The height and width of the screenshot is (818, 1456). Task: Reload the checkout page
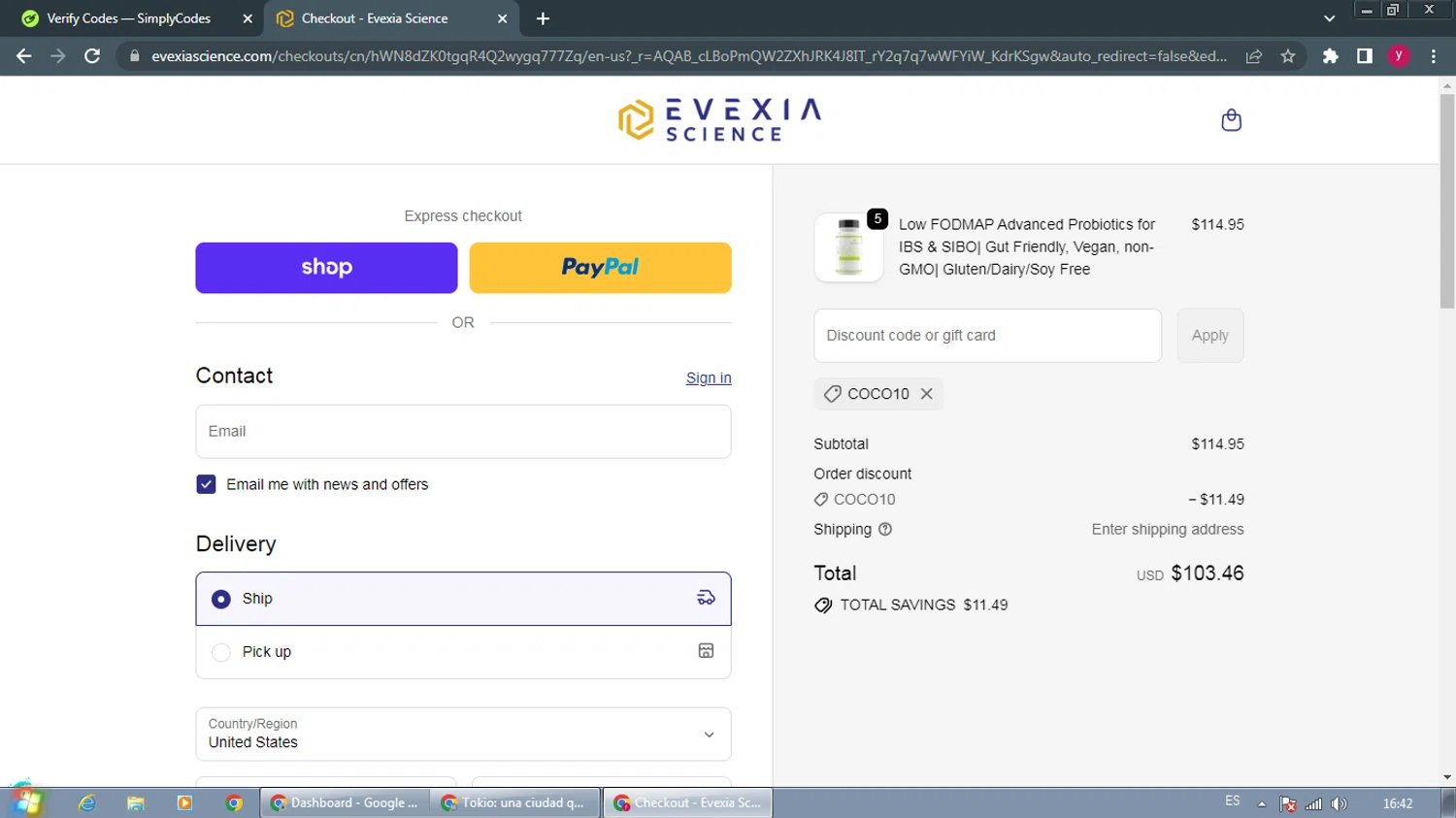click(x=92, y=56)
